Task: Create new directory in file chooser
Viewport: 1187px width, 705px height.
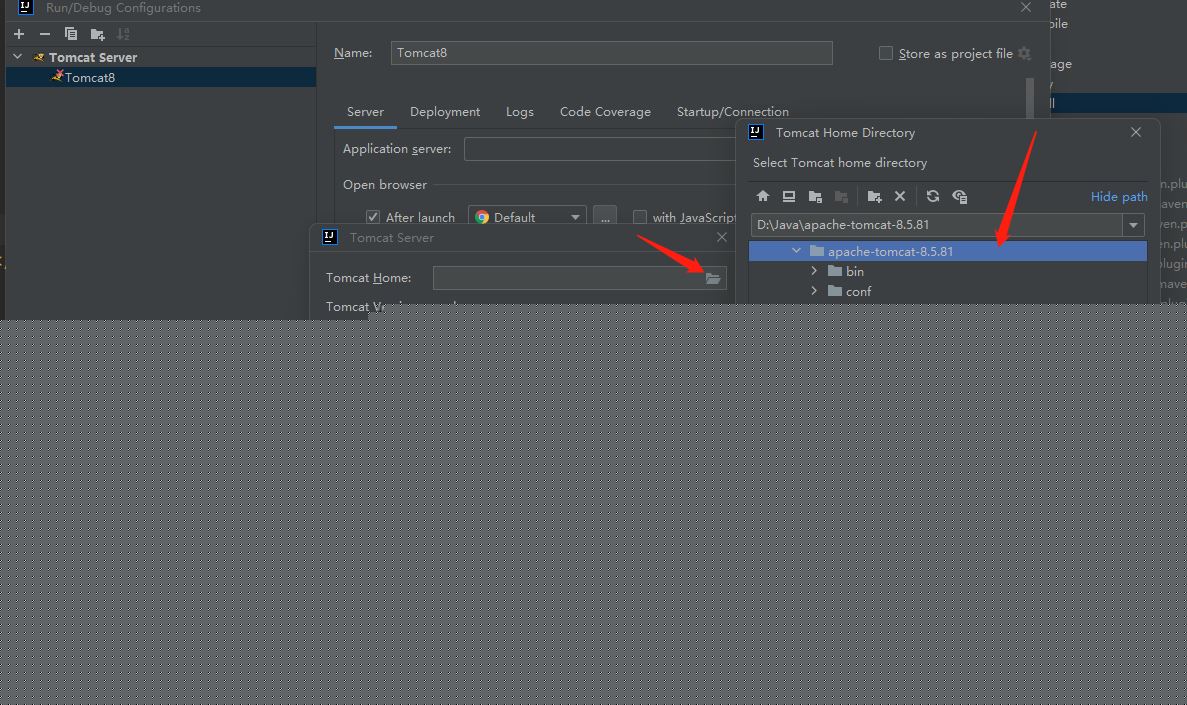Action: [x=874, y=196]
